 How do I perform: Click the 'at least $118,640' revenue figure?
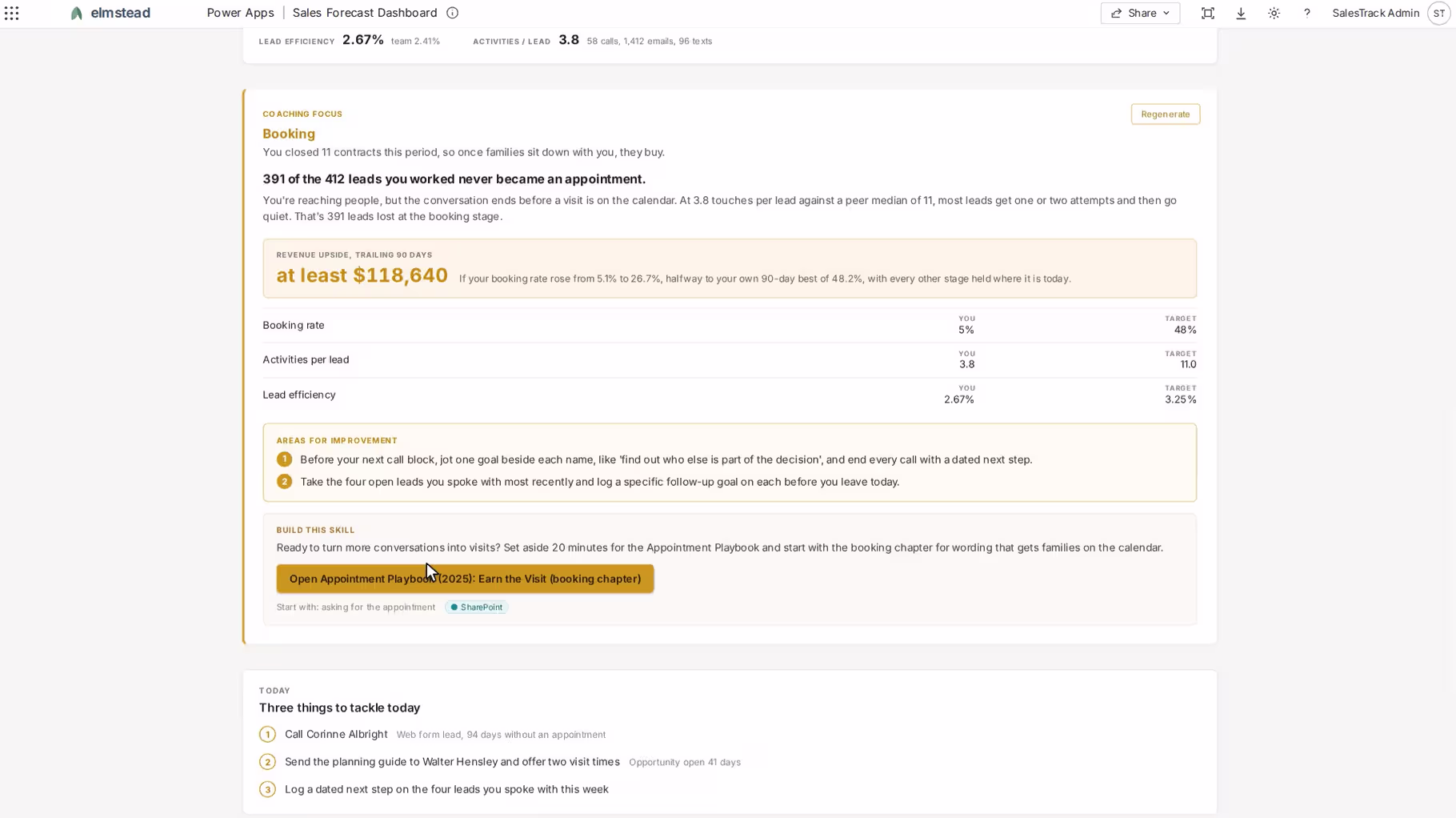(x=362, y=275)
